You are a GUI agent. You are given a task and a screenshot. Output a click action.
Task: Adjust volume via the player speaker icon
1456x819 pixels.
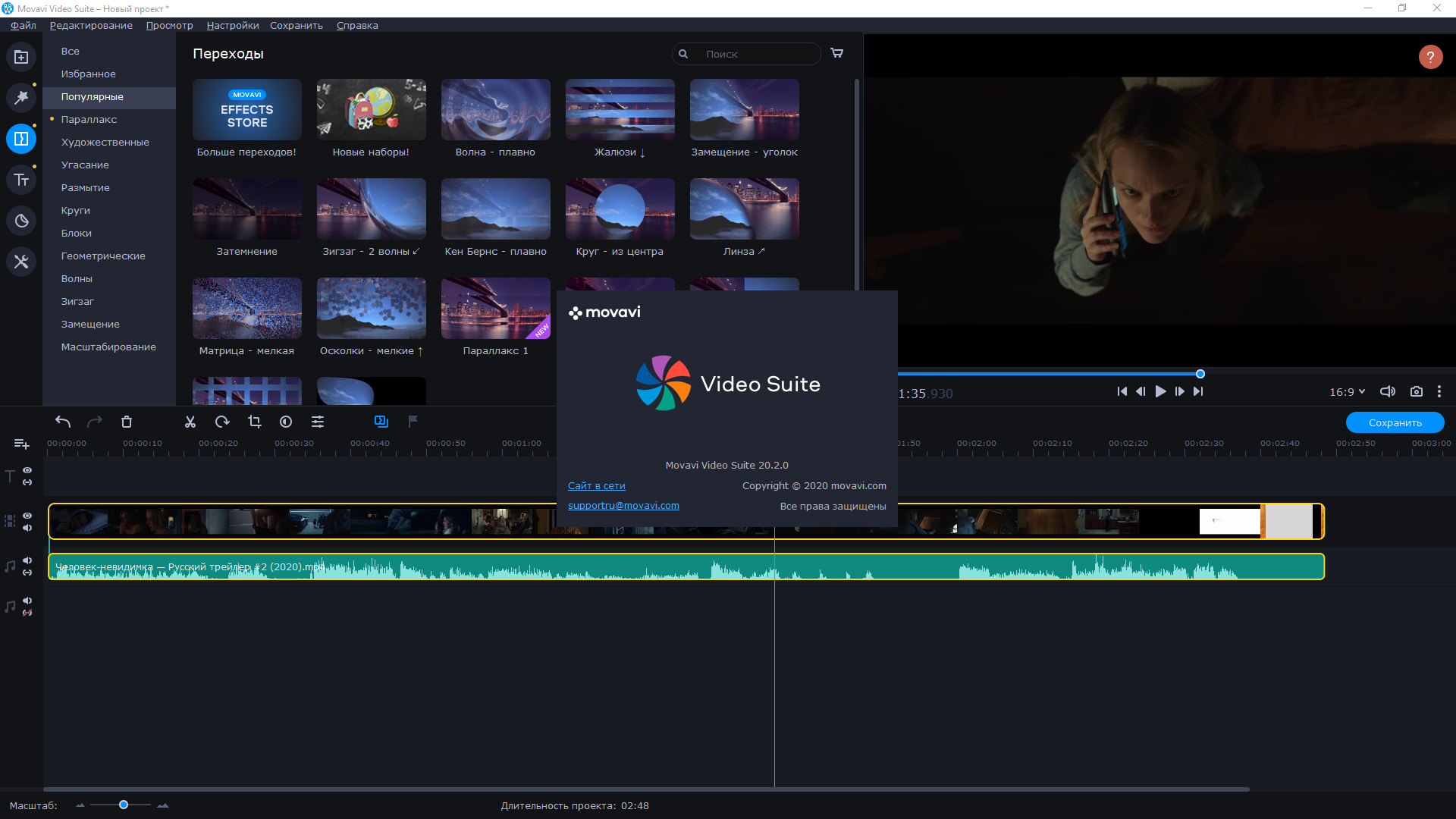click(1388, 392)
